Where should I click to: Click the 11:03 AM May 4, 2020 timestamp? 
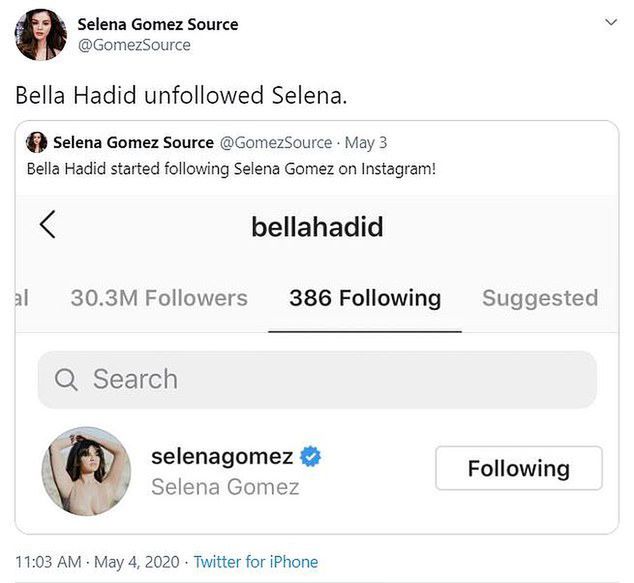pos(98,562)
